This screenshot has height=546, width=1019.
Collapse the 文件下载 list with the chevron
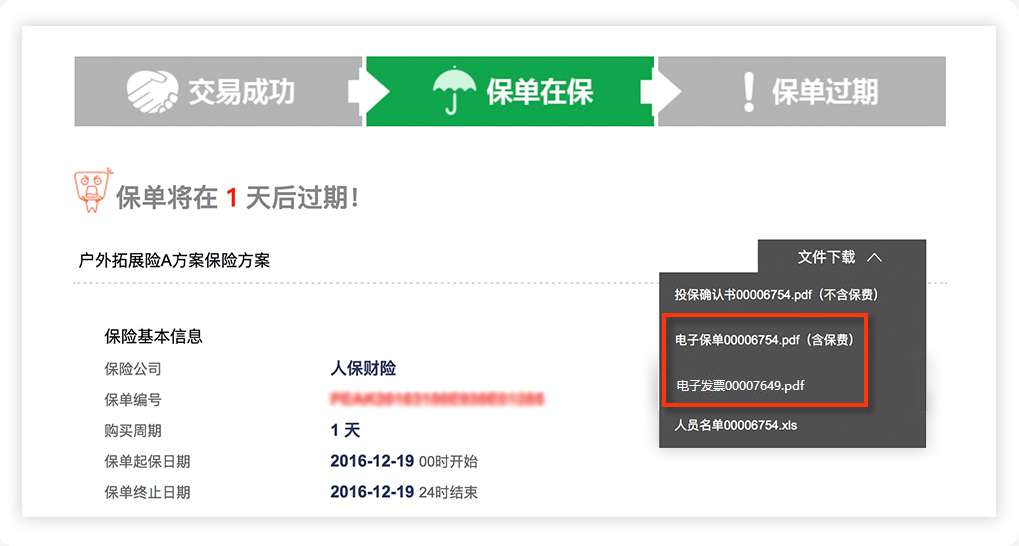[x=875, y=257]
